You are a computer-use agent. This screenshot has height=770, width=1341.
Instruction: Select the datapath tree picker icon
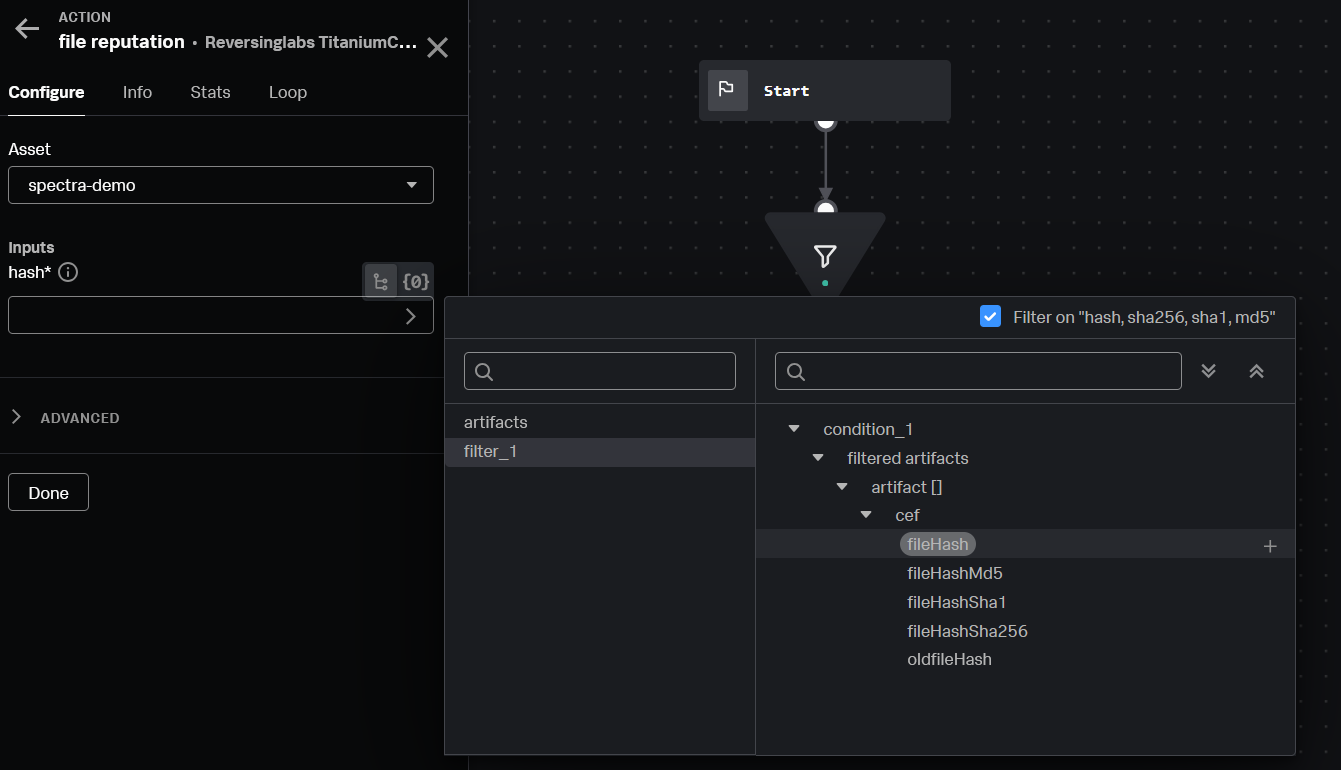pos(380,282)
